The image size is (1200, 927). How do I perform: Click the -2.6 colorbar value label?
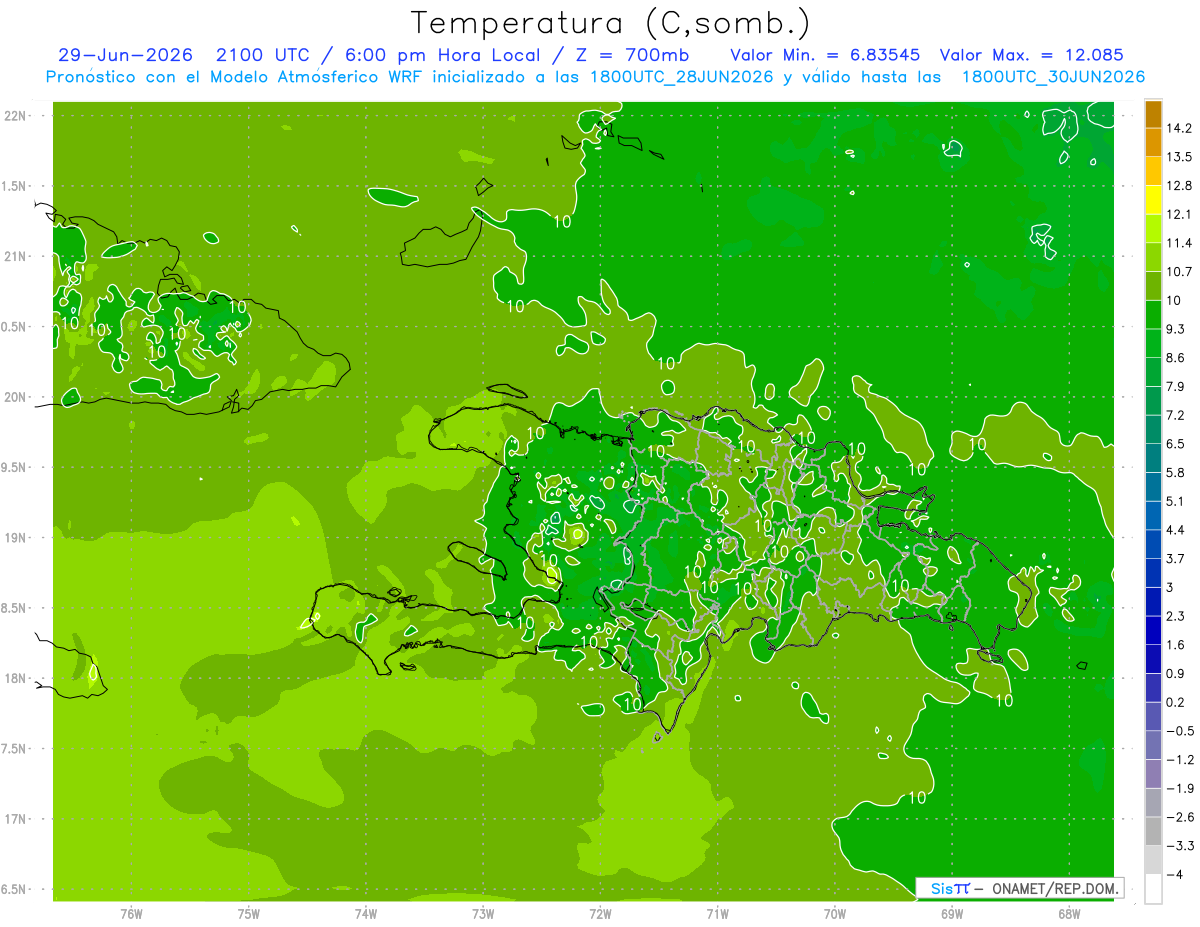point(1180,817)
